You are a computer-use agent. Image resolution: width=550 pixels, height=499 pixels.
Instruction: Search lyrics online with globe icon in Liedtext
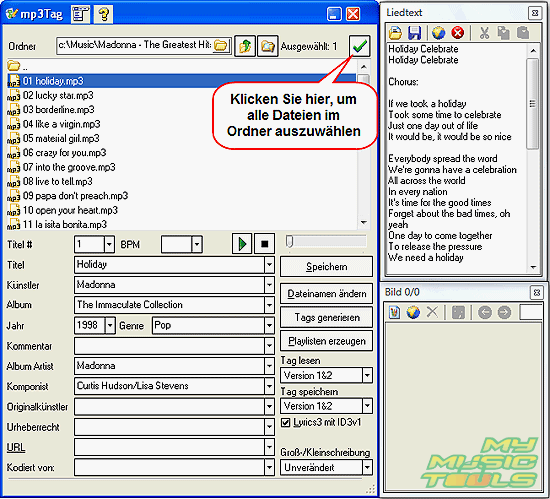pyautogui.click(x=438, y=33)
